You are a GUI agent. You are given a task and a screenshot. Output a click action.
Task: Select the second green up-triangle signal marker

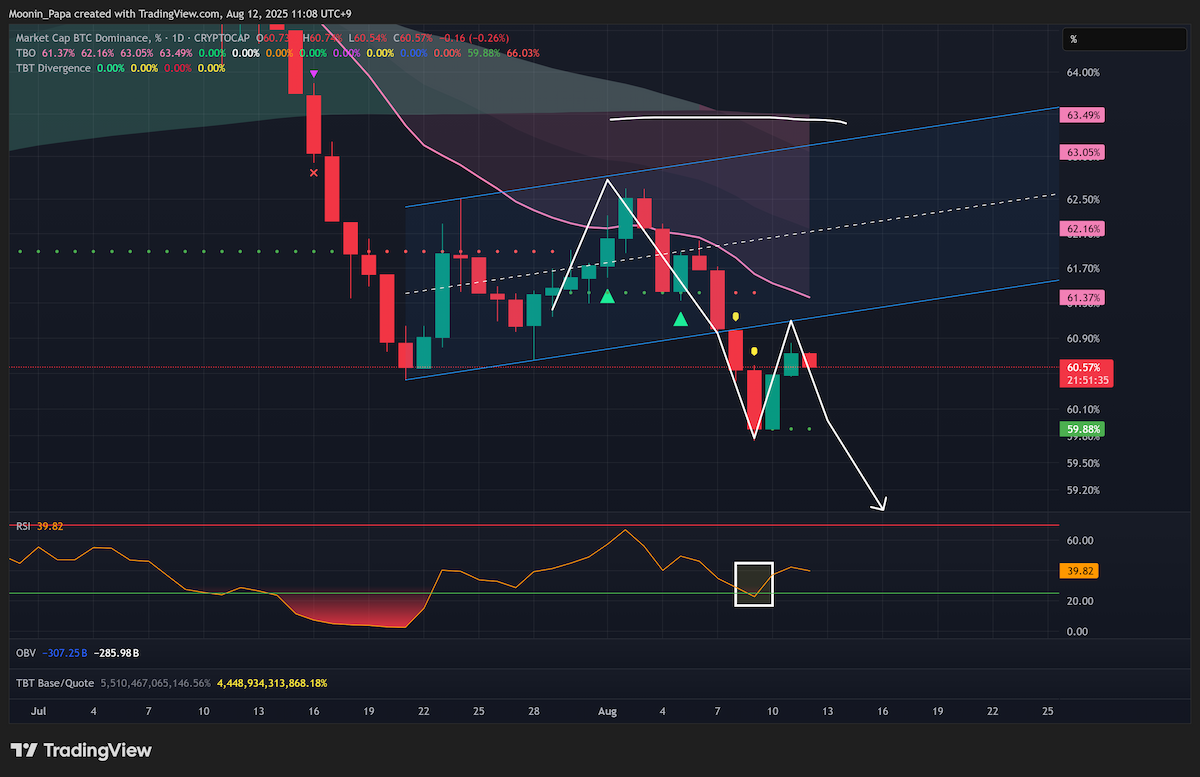click(x=681, y=319)
